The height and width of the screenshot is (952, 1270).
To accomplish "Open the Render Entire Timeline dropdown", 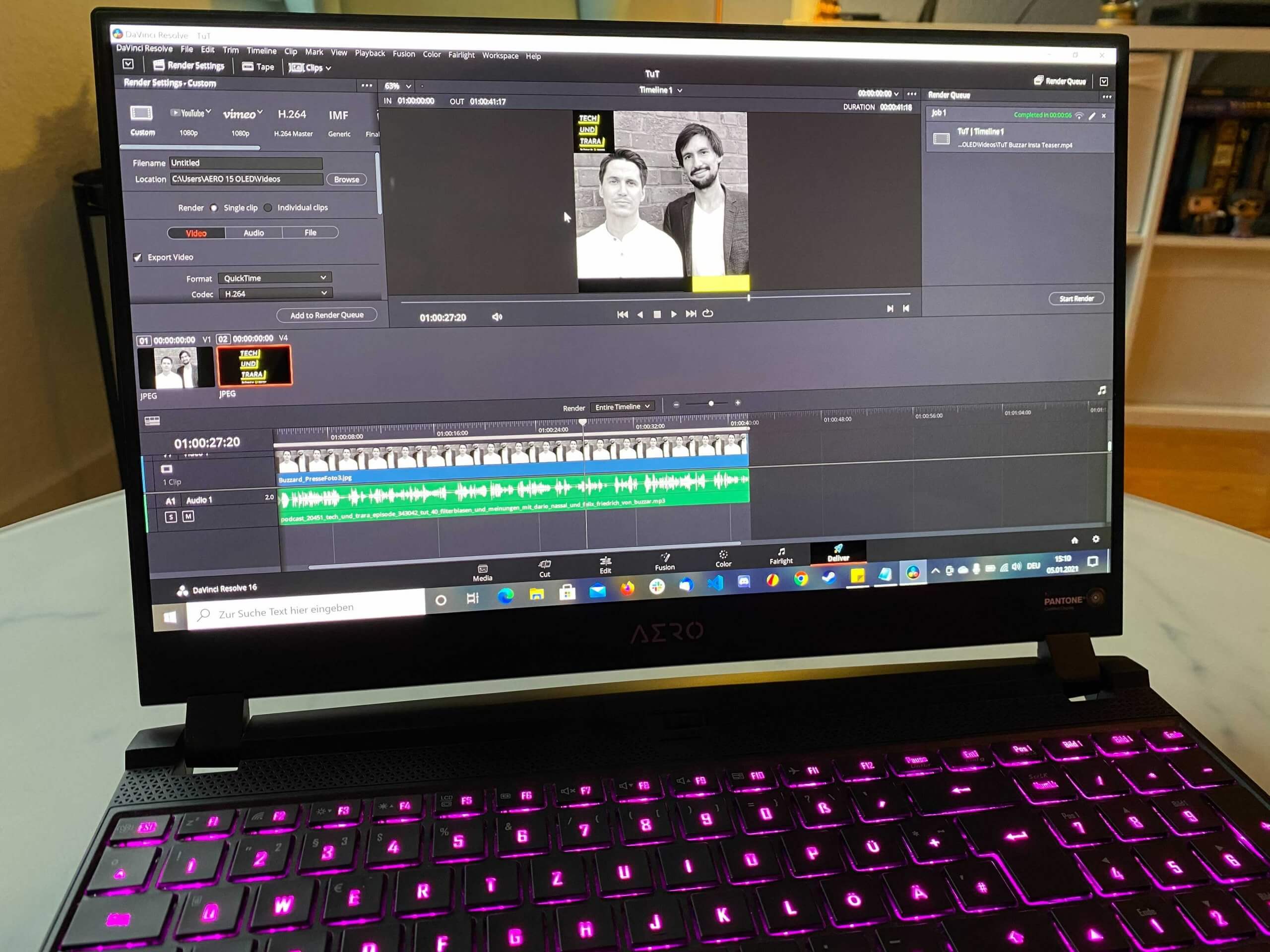I will pyautogui.click(x=622, y=407).
